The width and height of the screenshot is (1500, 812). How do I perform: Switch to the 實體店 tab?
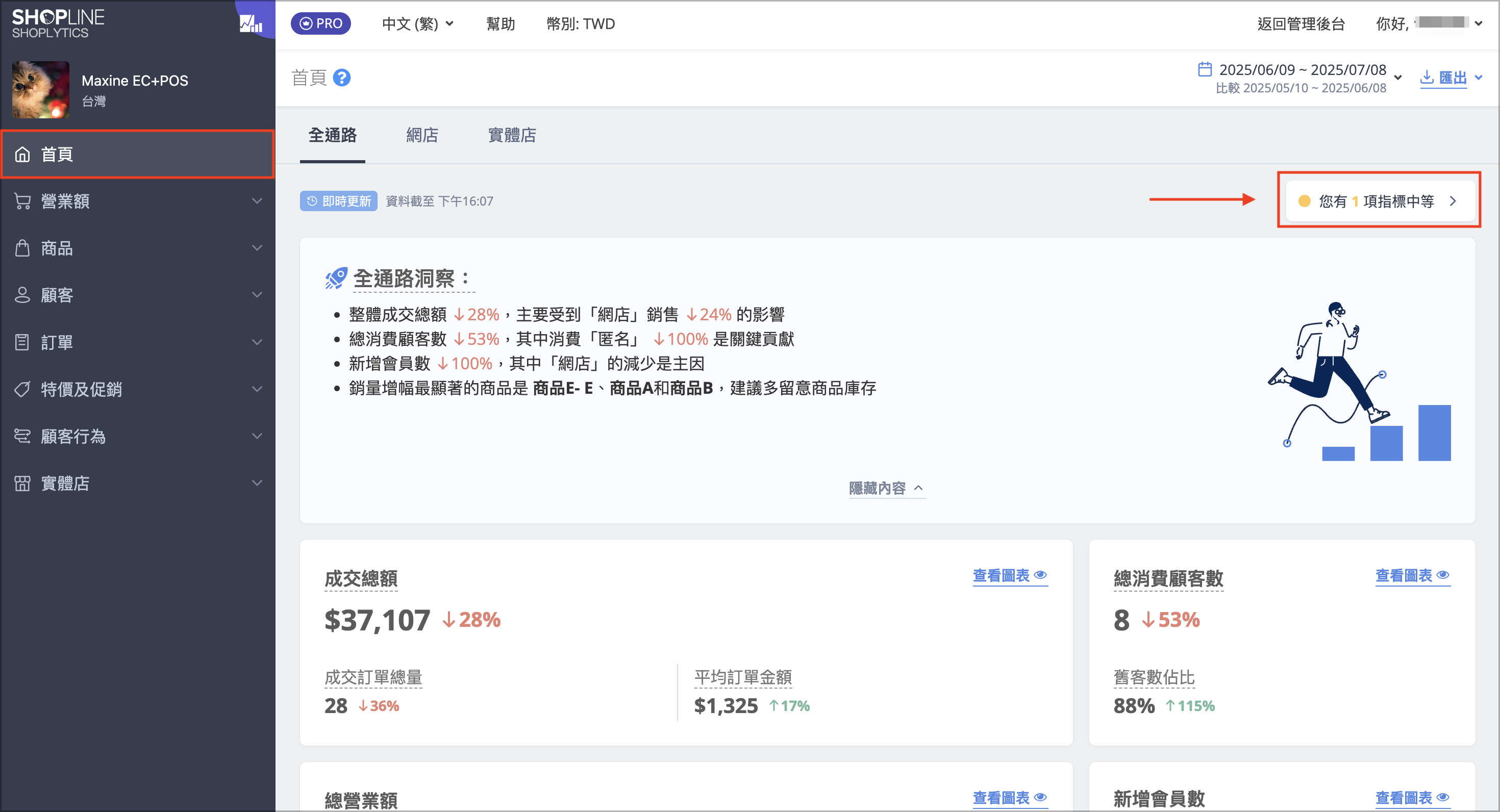tap(512, 135)
